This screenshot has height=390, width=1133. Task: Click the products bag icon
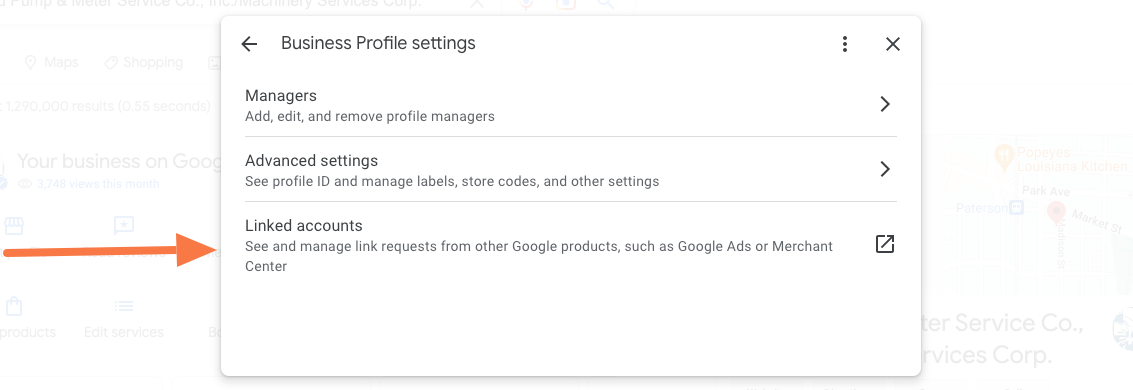pyautogui.click(x=13, y=306)
